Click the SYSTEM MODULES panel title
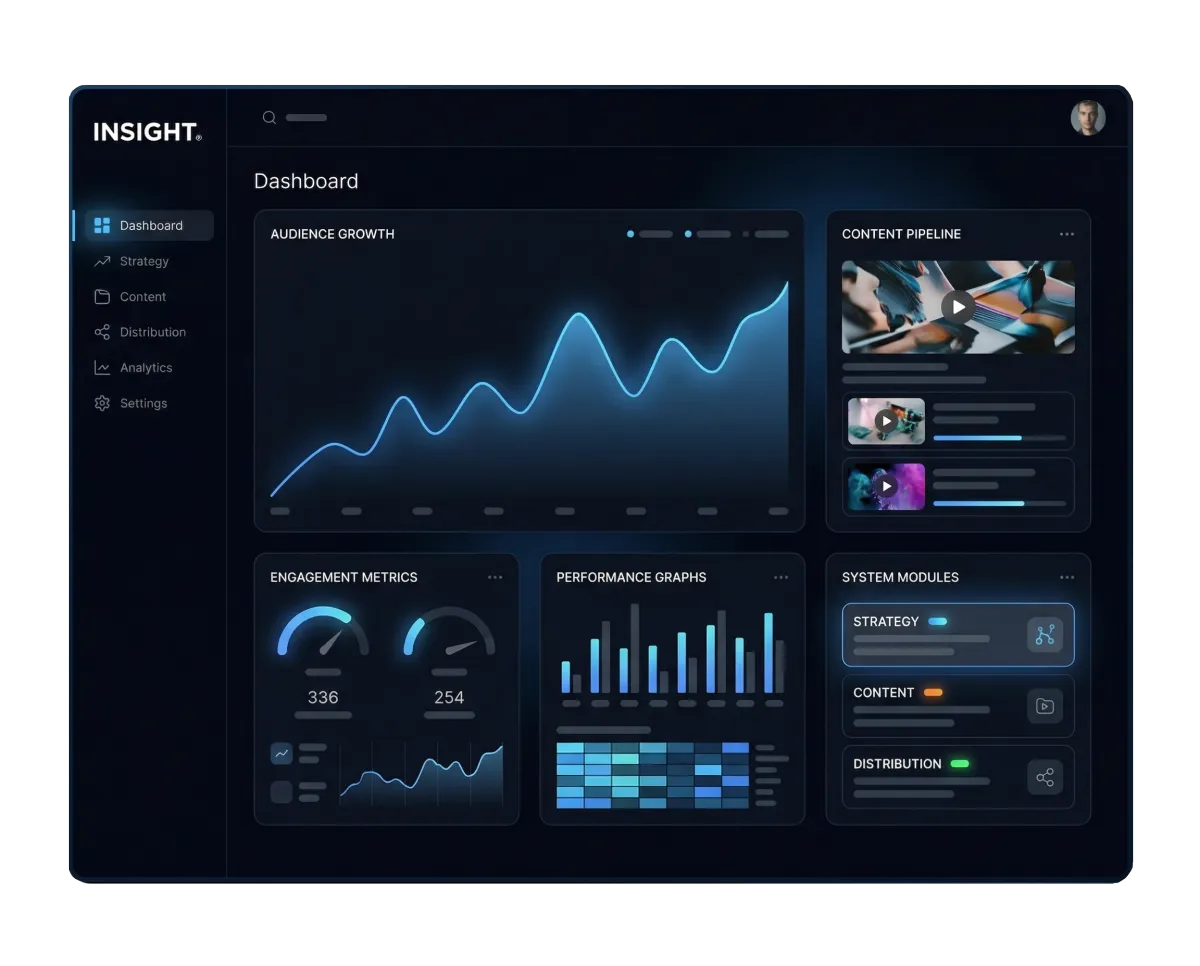 pos(900,577)
